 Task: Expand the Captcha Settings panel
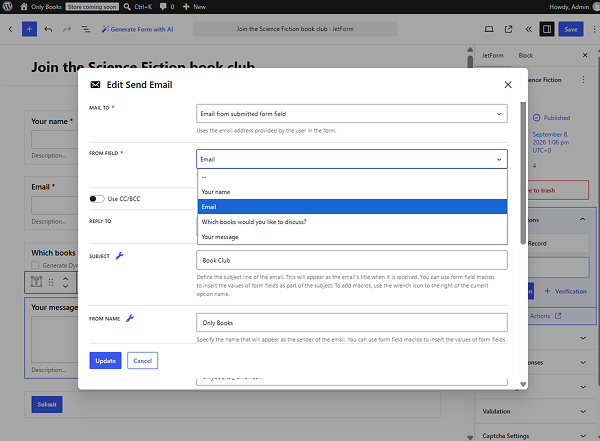[535, 436]
